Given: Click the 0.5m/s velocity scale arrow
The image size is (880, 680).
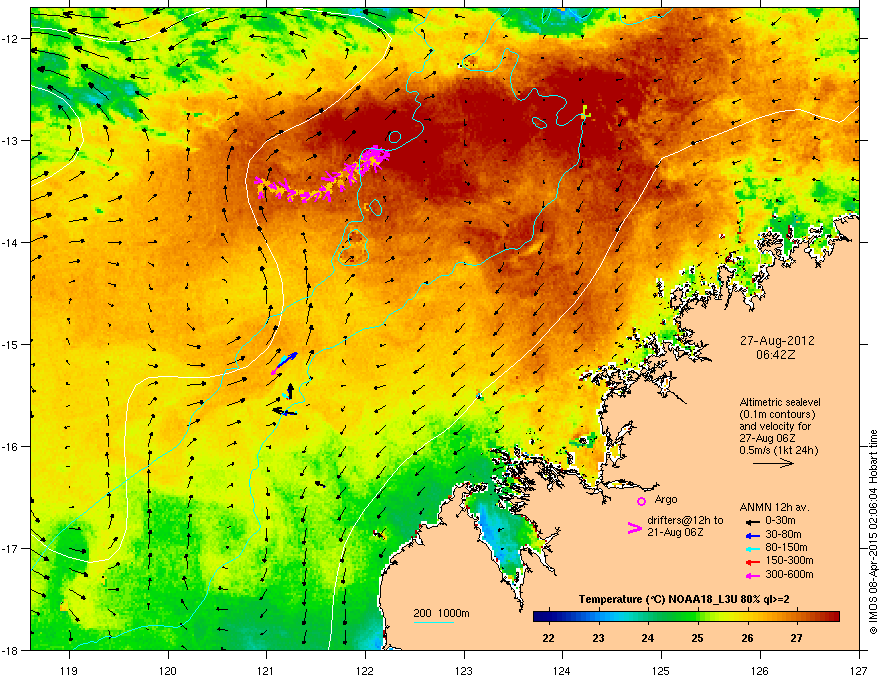Looking at the screenshot, I should (x=773, y=463).
